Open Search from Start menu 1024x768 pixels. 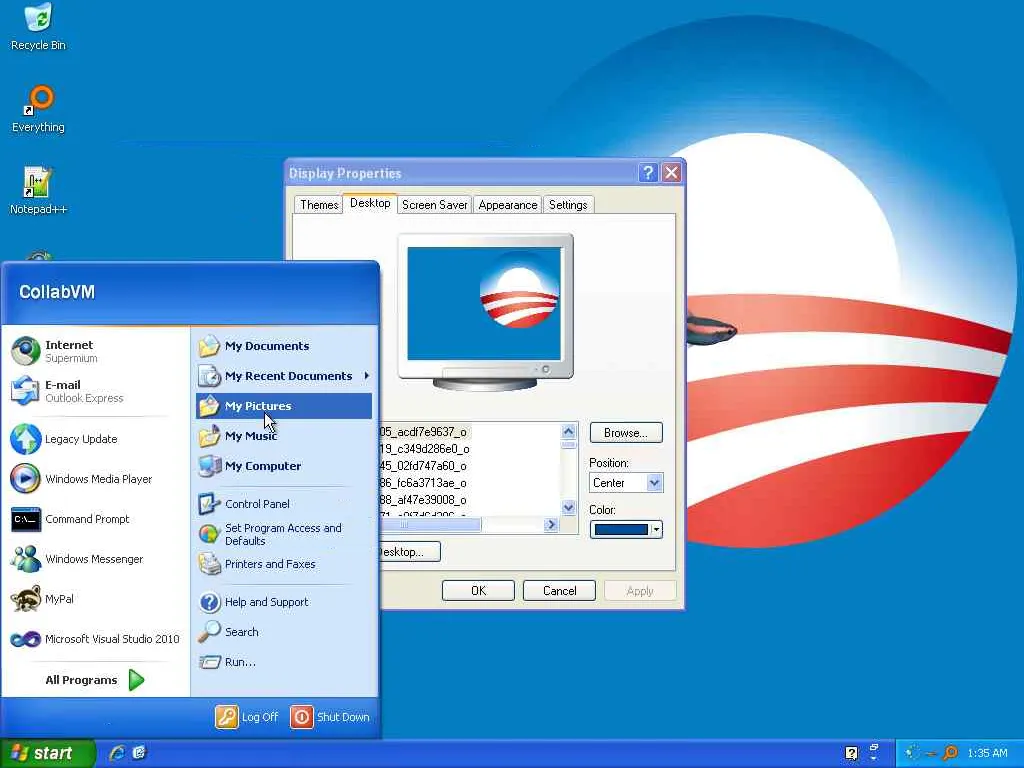[x=284, y=632]
